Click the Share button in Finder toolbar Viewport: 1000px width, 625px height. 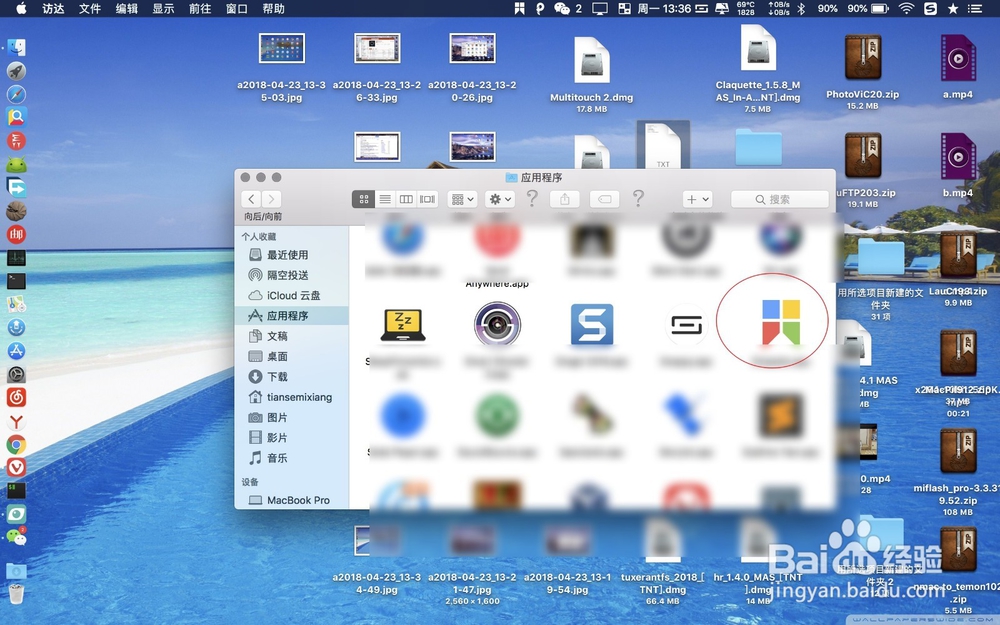pyautogui.click(x=565, y=199)
